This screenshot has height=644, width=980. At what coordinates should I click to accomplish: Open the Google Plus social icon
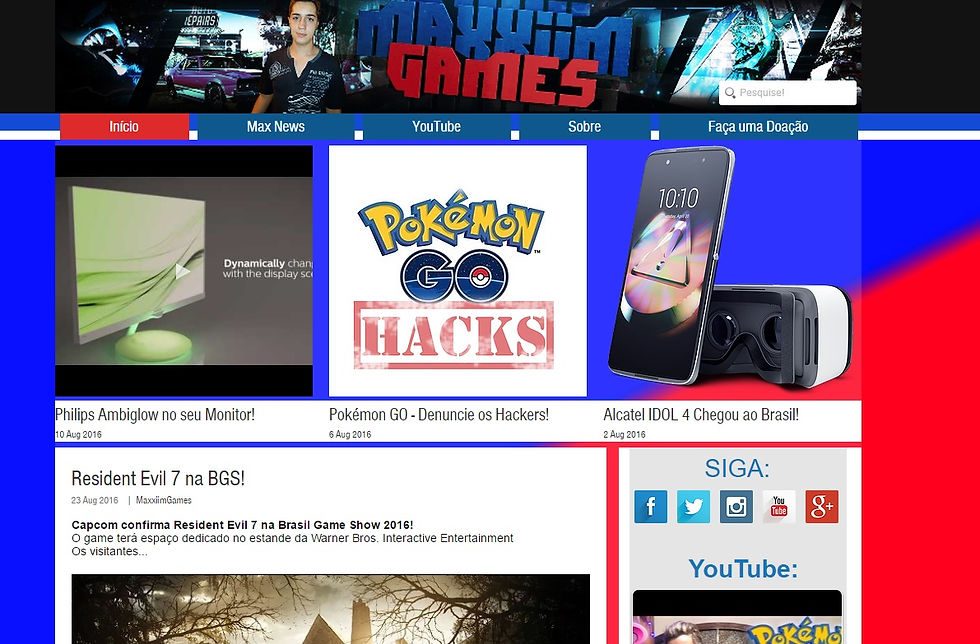pos(822,506)
